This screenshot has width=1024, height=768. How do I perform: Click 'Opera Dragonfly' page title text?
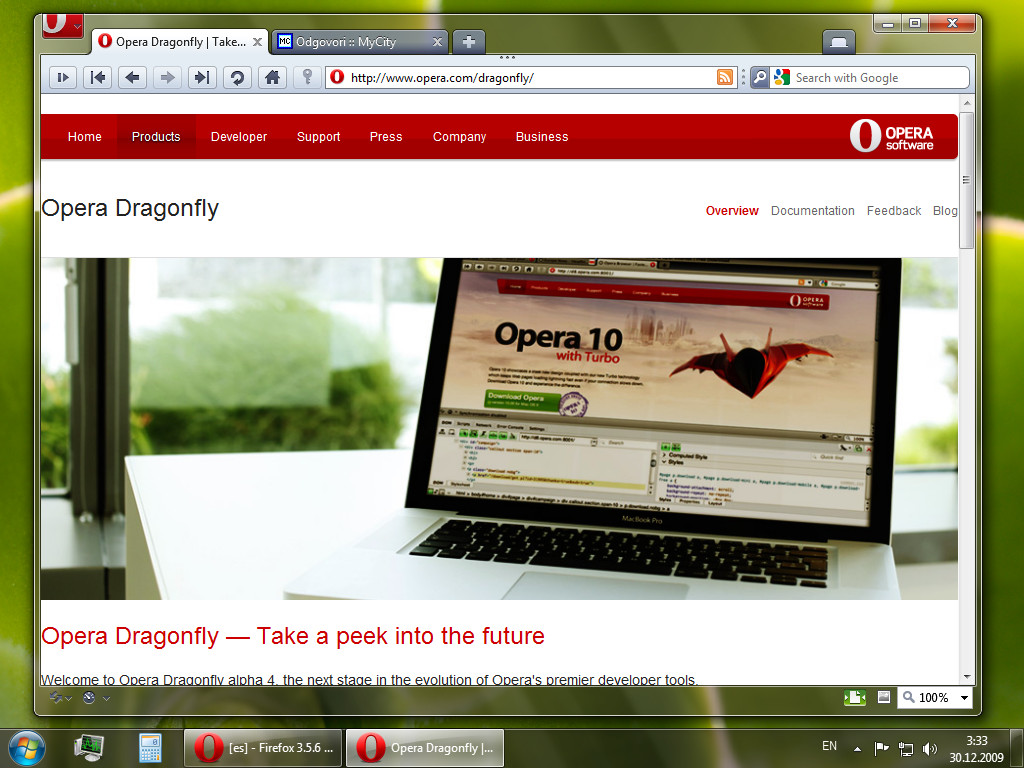(130, 208)
